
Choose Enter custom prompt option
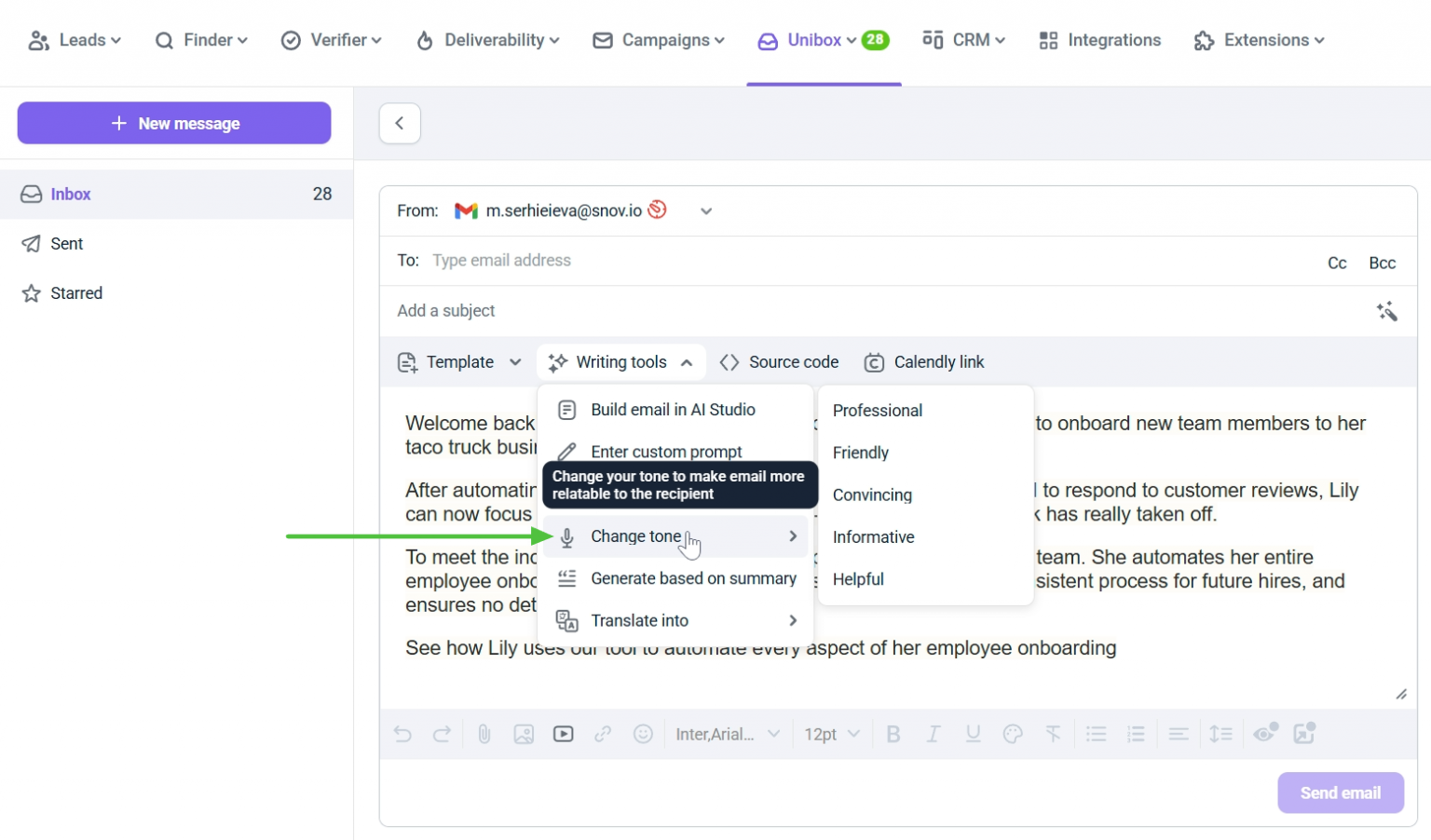[675, 451]
